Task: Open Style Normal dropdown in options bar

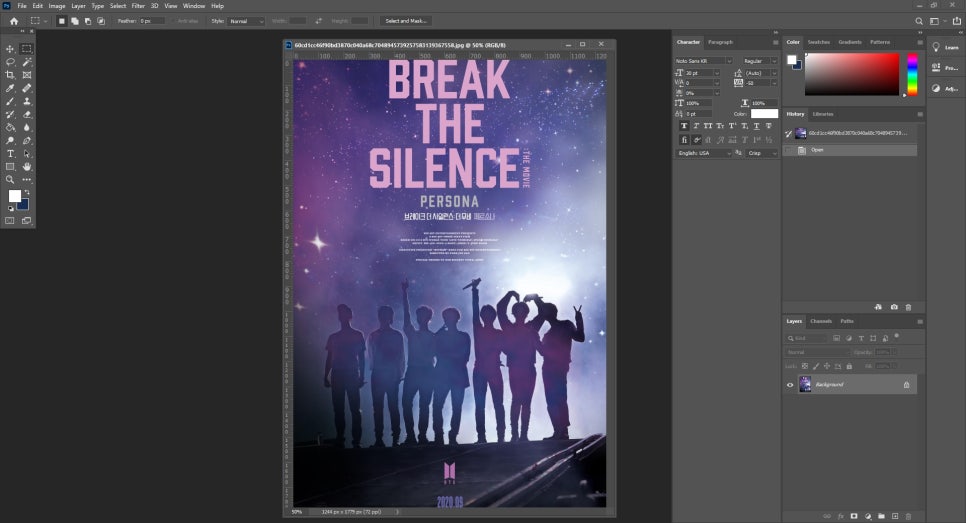Action: point(246,21)
